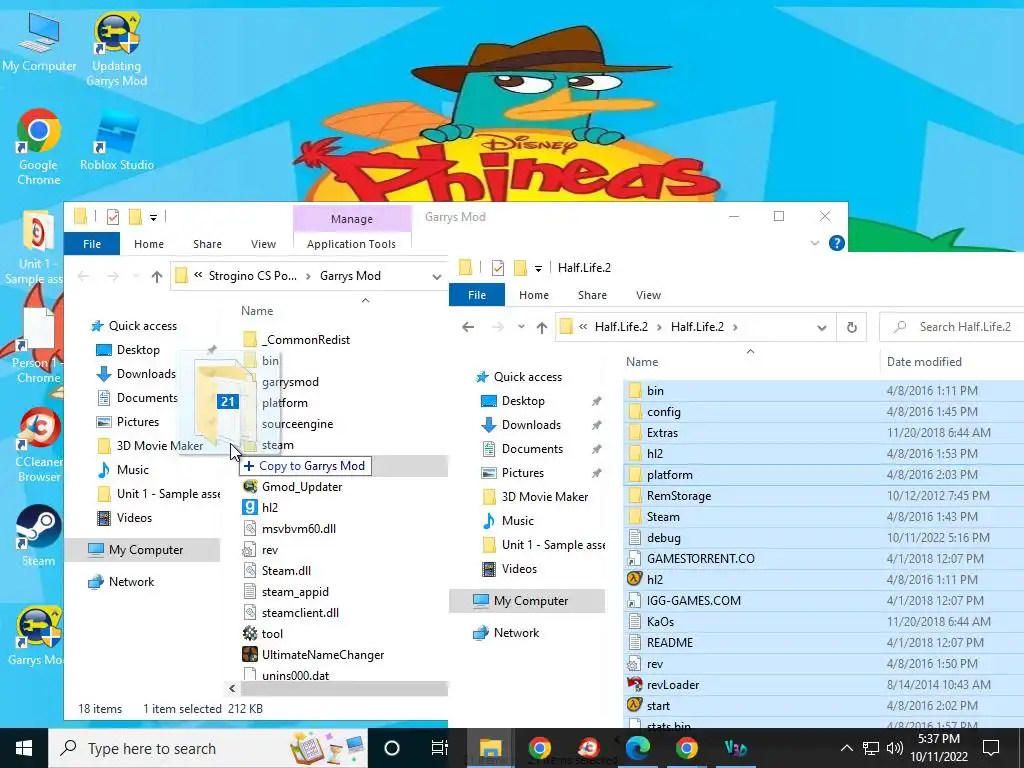The image size is (1024, 768).
Task: Select IGG-GAMES.COM file in Half.Life.2
Action: coord(694,601)
